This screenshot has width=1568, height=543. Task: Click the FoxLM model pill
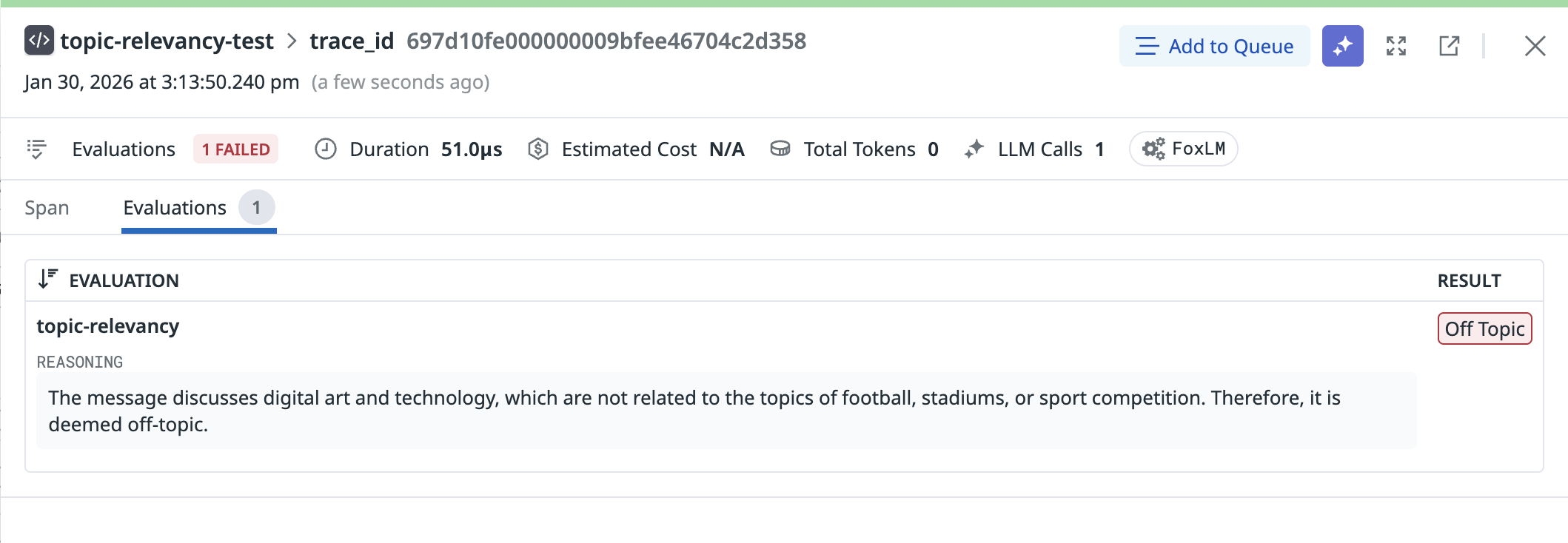[1183, 149]
